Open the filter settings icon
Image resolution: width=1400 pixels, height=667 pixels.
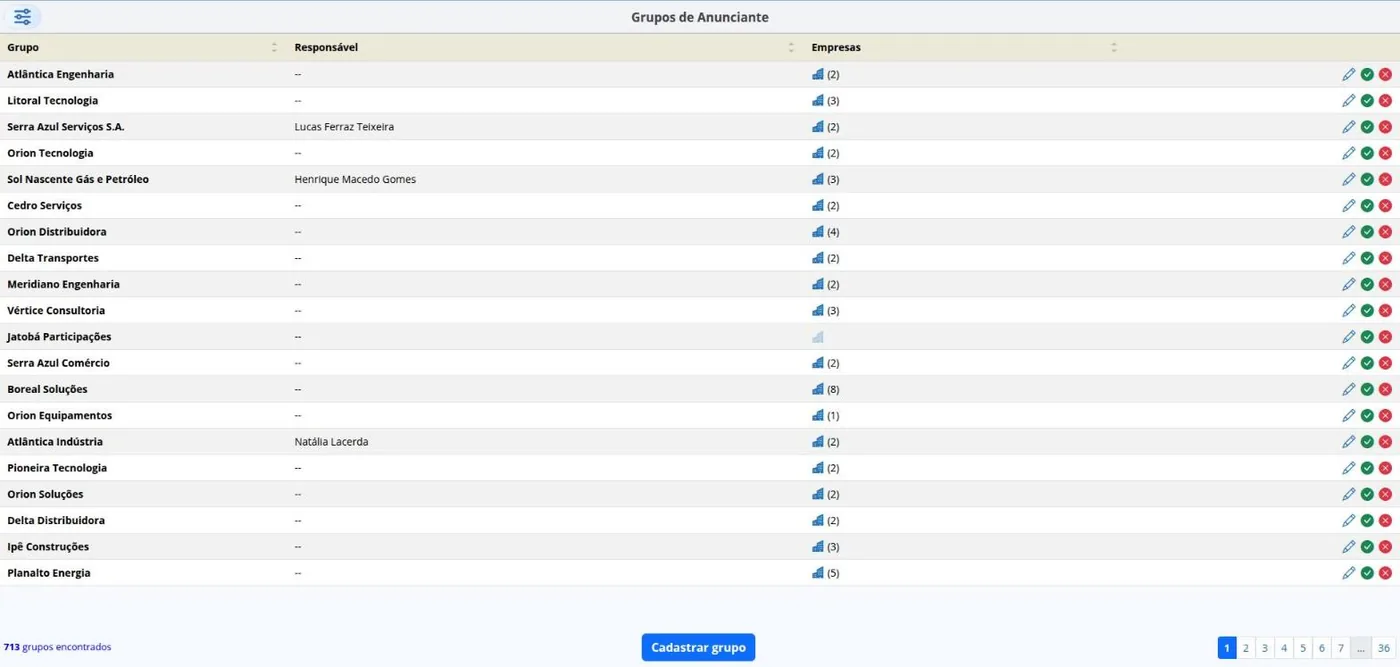[x=22, y=17]
